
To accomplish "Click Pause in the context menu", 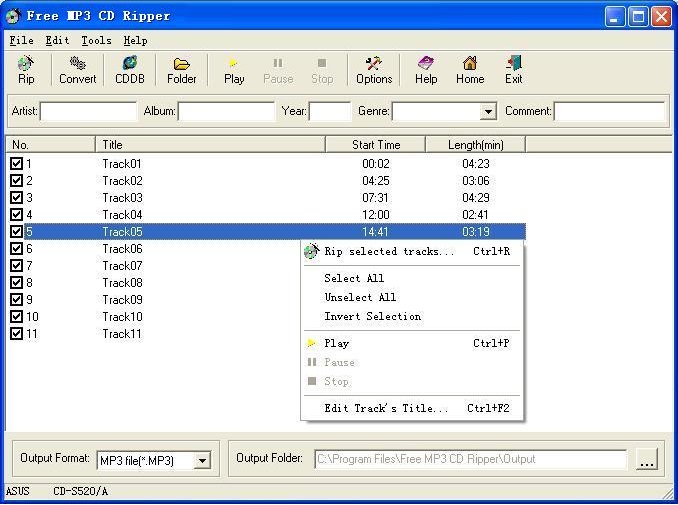I will (412, 362).
